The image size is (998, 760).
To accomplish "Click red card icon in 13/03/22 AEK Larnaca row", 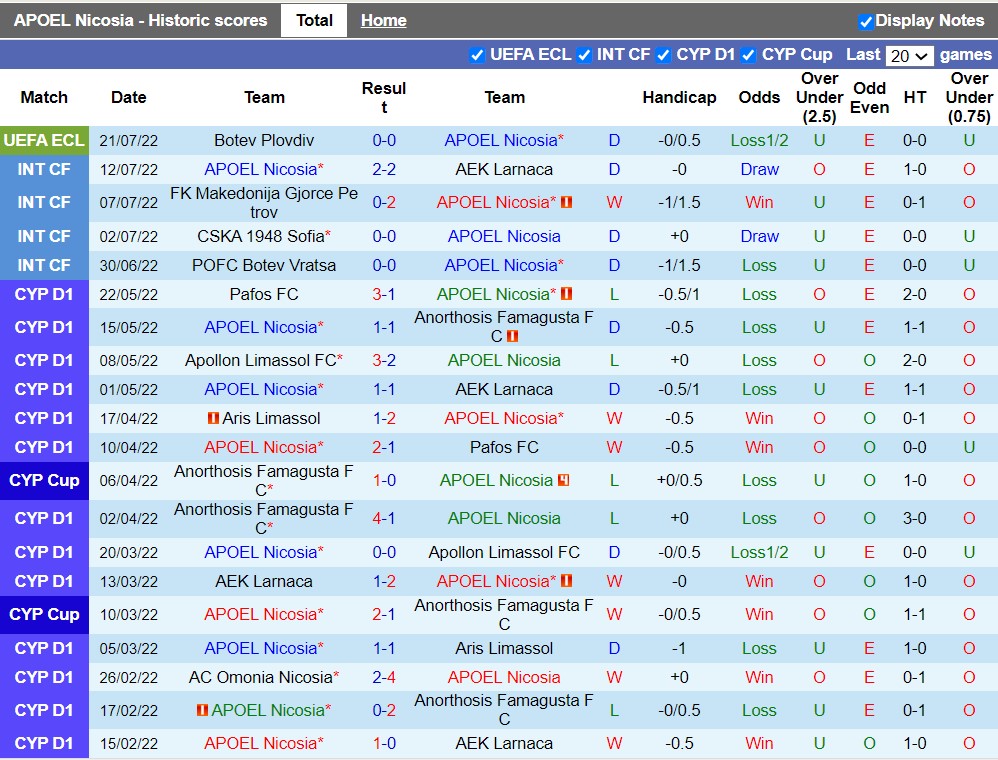I will point(567,581).
